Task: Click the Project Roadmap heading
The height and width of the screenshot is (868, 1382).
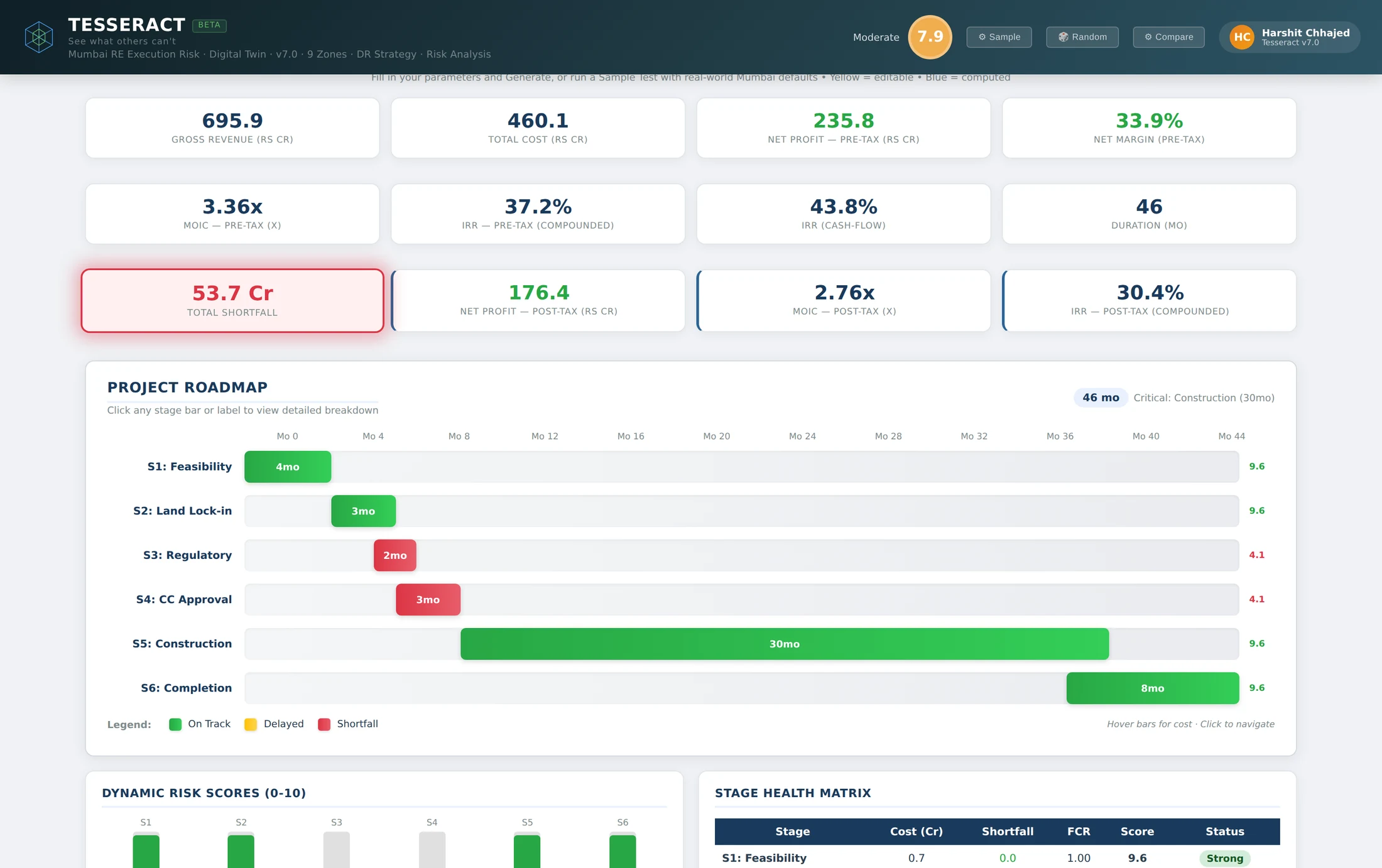Action: pyautogui.click(x=187, y=388)
